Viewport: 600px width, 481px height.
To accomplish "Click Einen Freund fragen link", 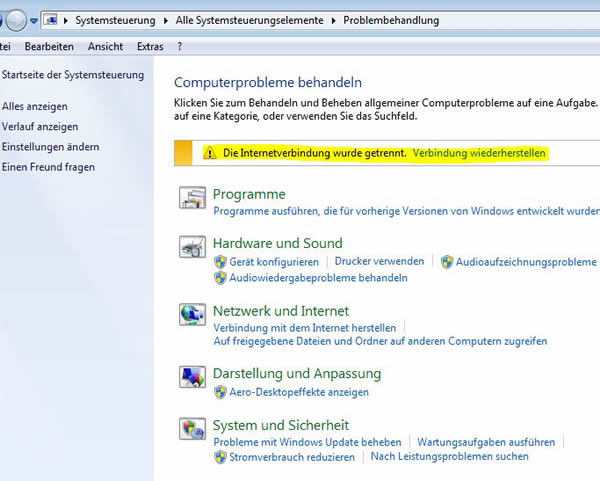I will tap(48, 167).
